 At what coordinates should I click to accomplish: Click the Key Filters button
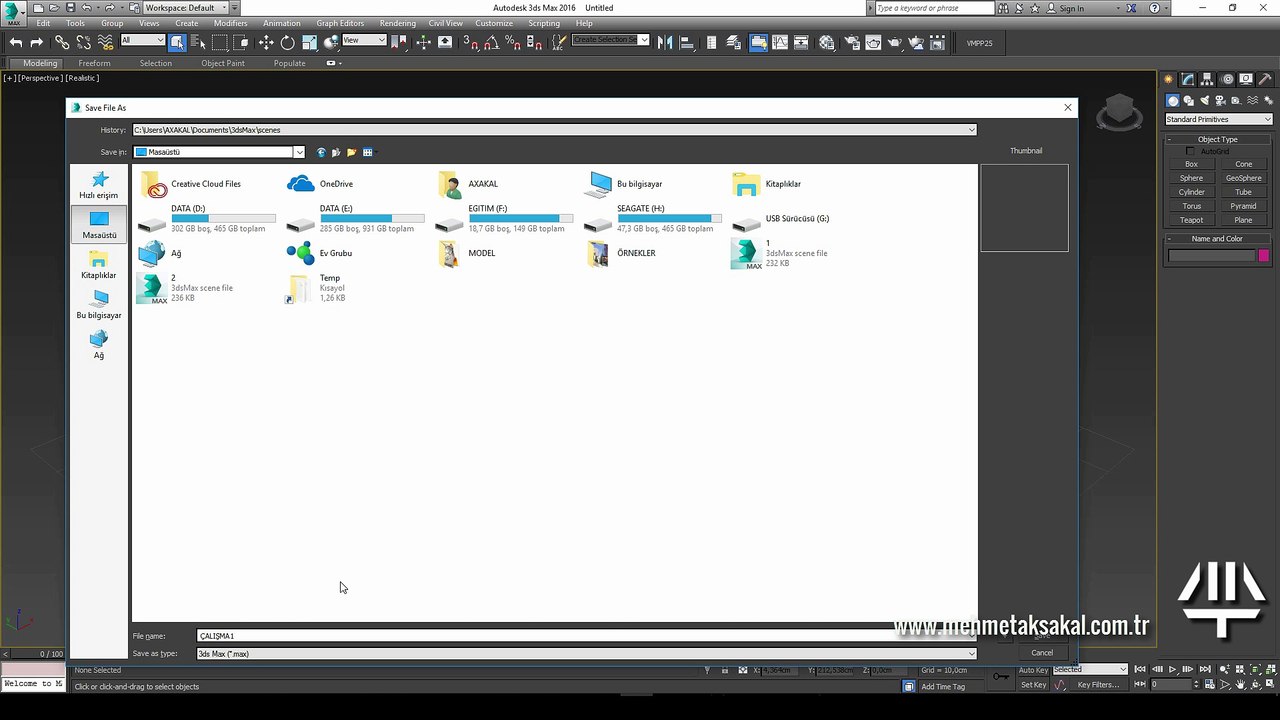tap(1098, 685)
